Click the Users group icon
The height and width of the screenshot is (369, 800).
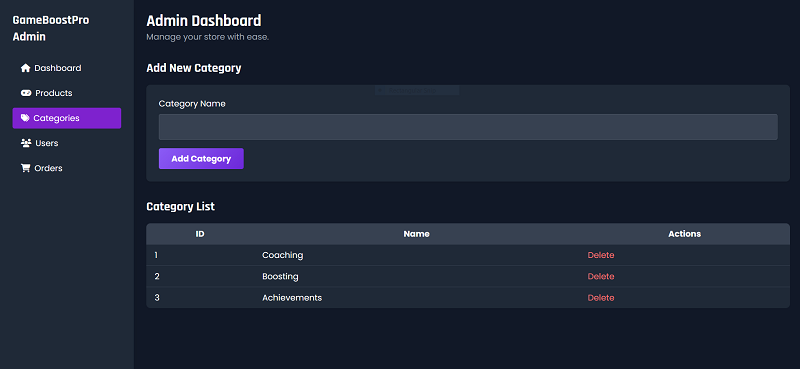[x=26, y=143]
